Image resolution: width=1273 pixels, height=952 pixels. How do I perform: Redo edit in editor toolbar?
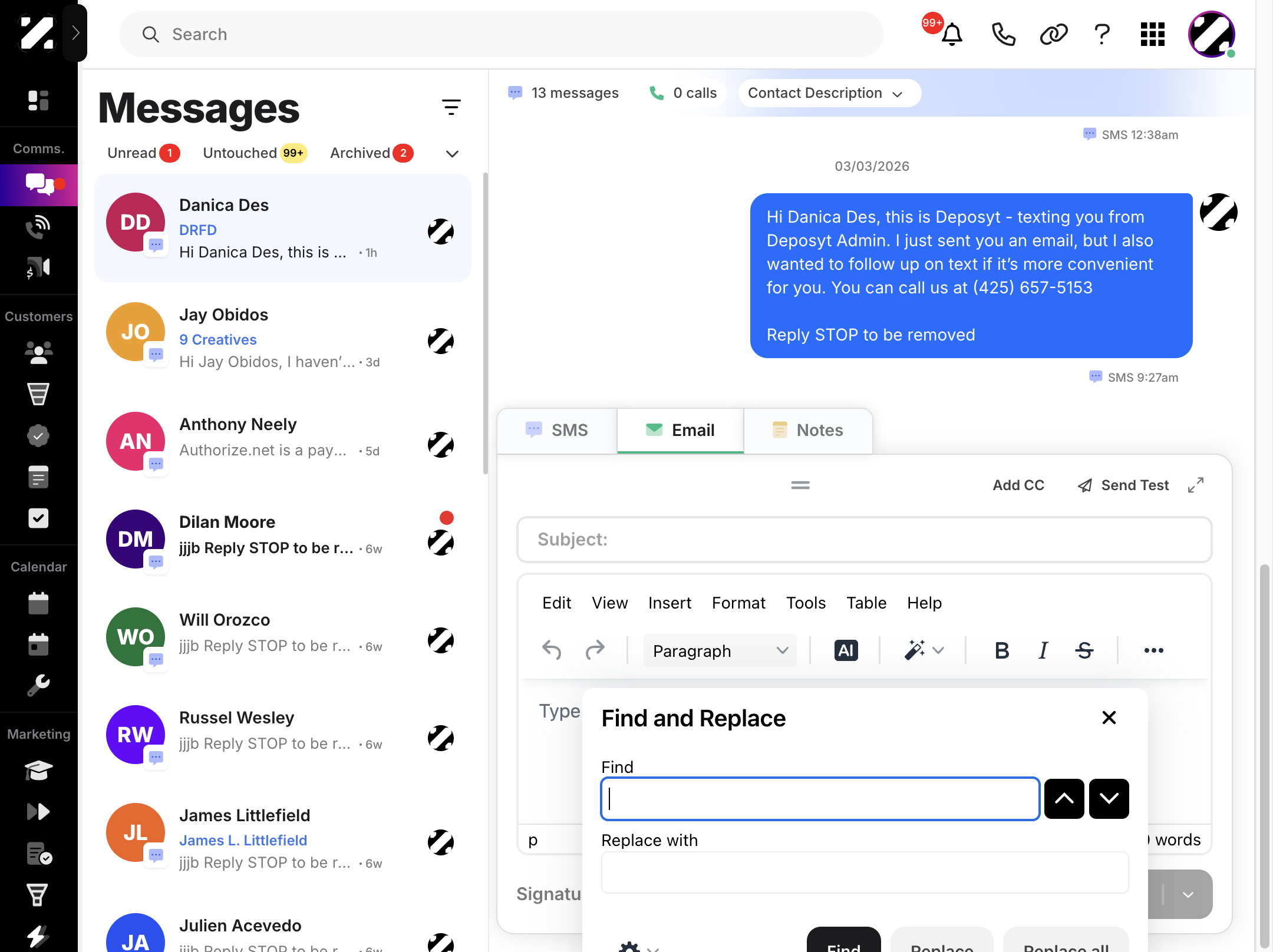(595, 650)
